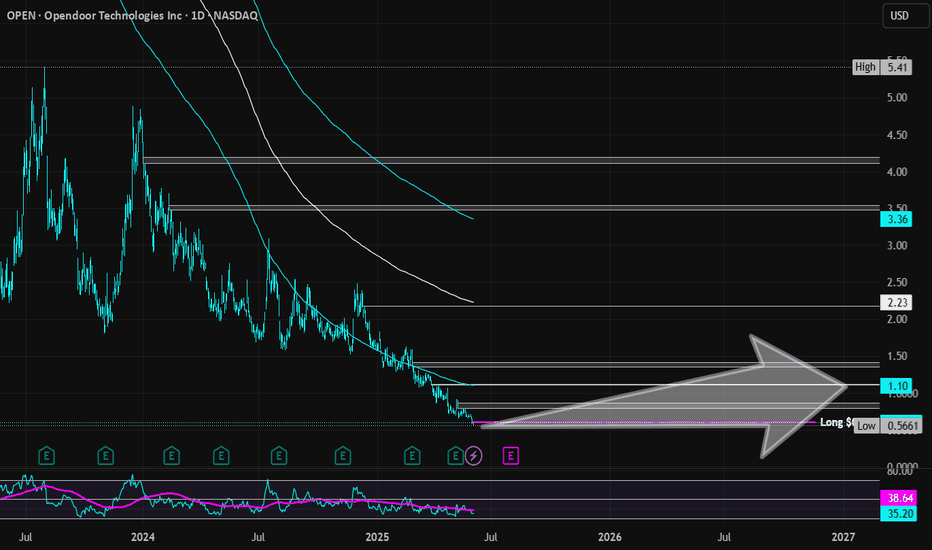The height and width of the screenshot is (550, 932).
Task: Click the OPEN Opendoor Technologies symbol title
Action: click(x=132, y=15)
